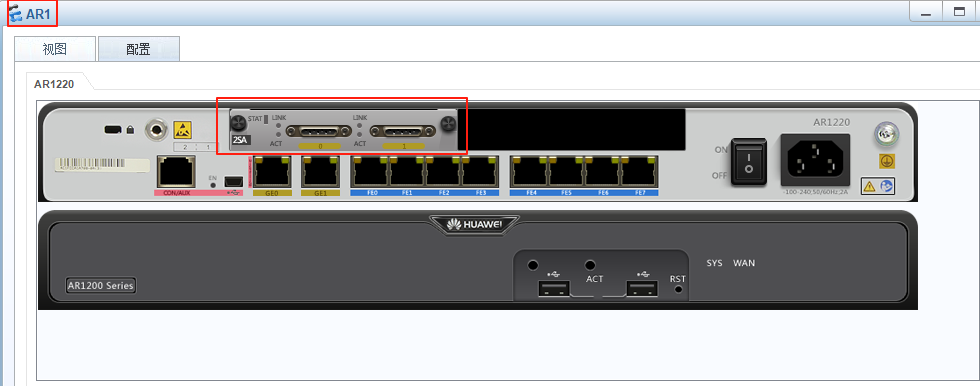Switch to the 视图 tab

(x=55, y=49)
